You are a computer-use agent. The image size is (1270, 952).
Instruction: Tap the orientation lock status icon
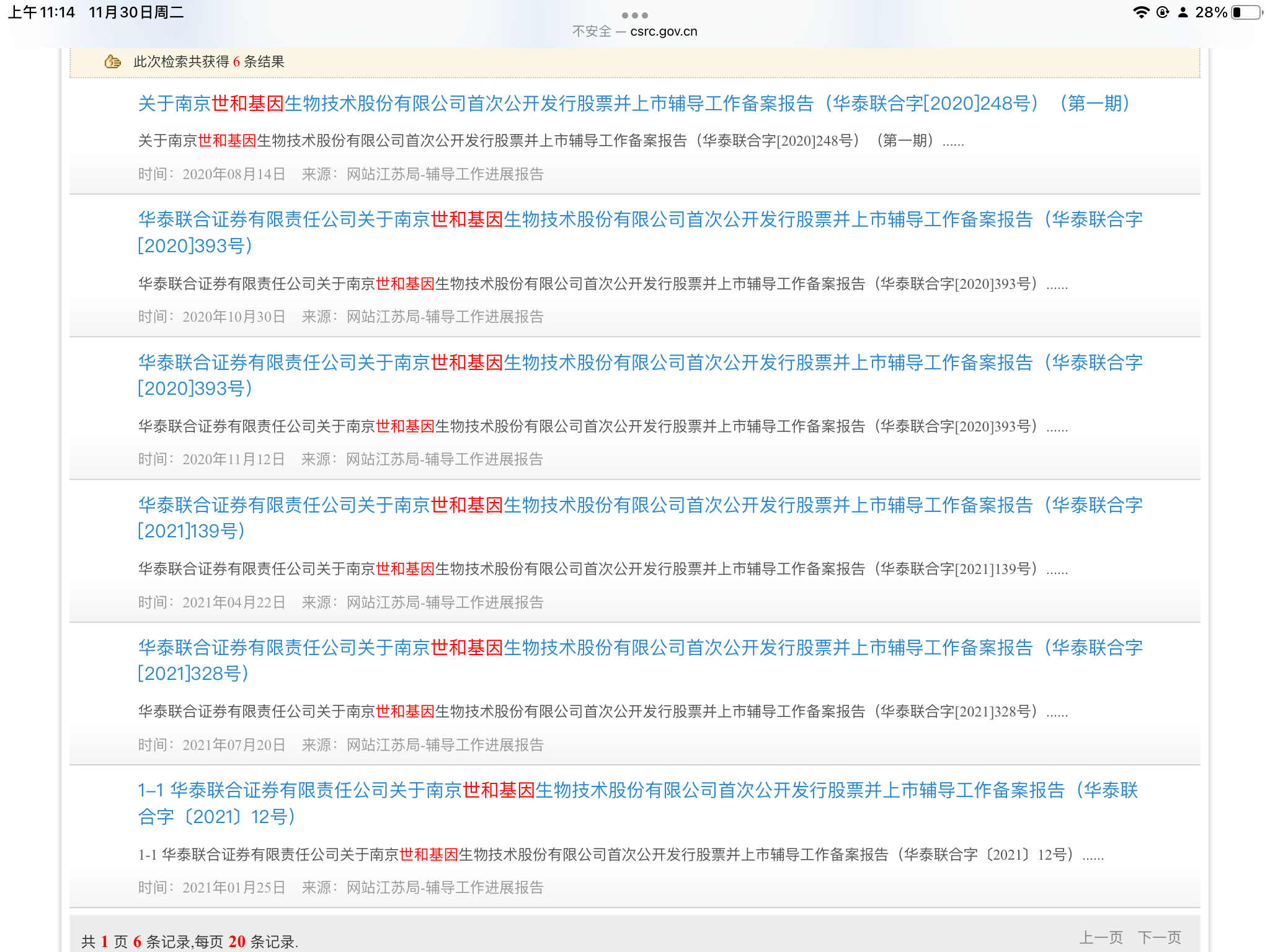[x=1163, y=12]
